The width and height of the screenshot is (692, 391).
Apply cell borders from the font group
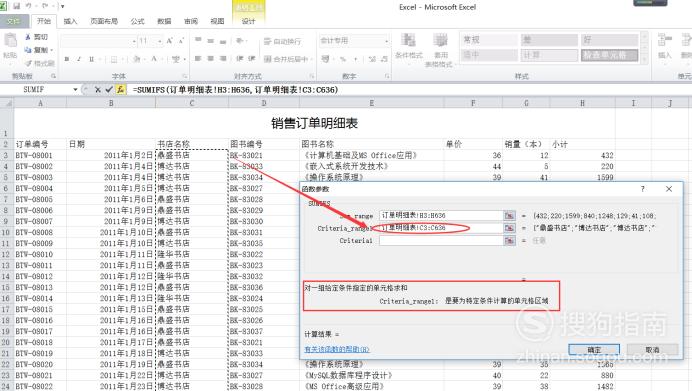[114, 59]
